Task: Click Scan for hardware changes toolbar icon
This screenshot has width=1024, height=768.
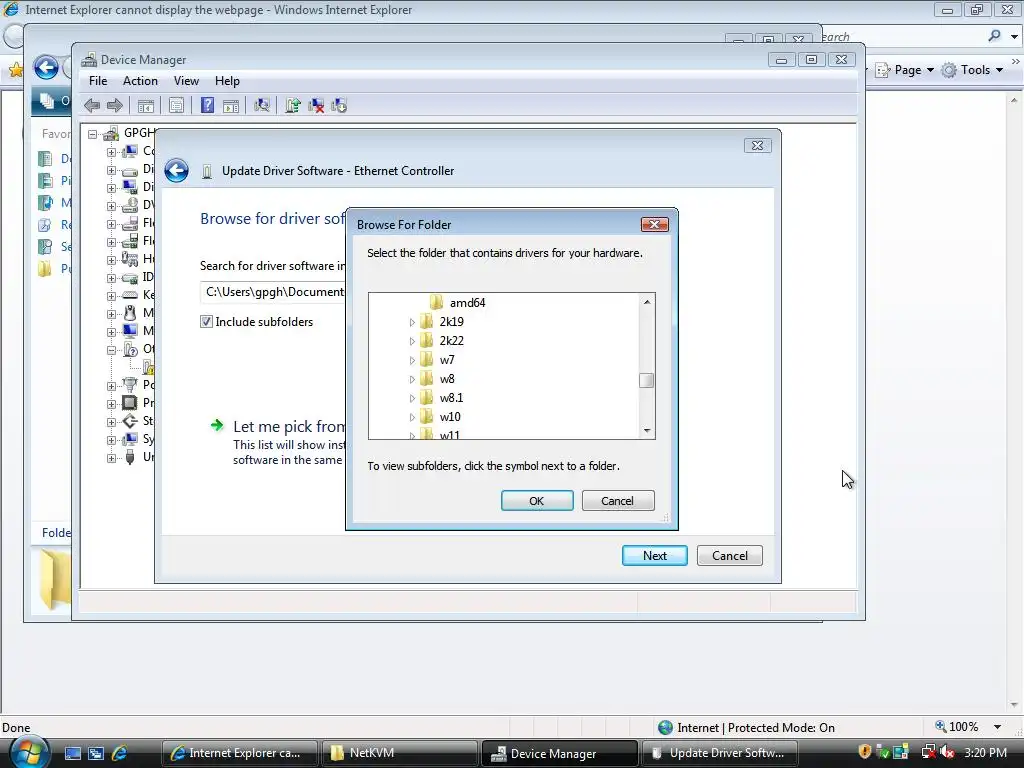Action: tap(262, 105)
